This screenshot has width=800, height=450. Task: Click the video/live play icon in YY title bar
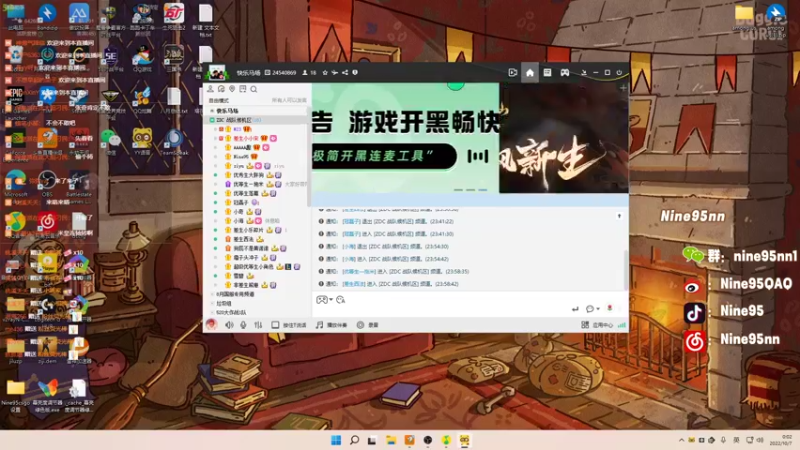tap(513, 73)
